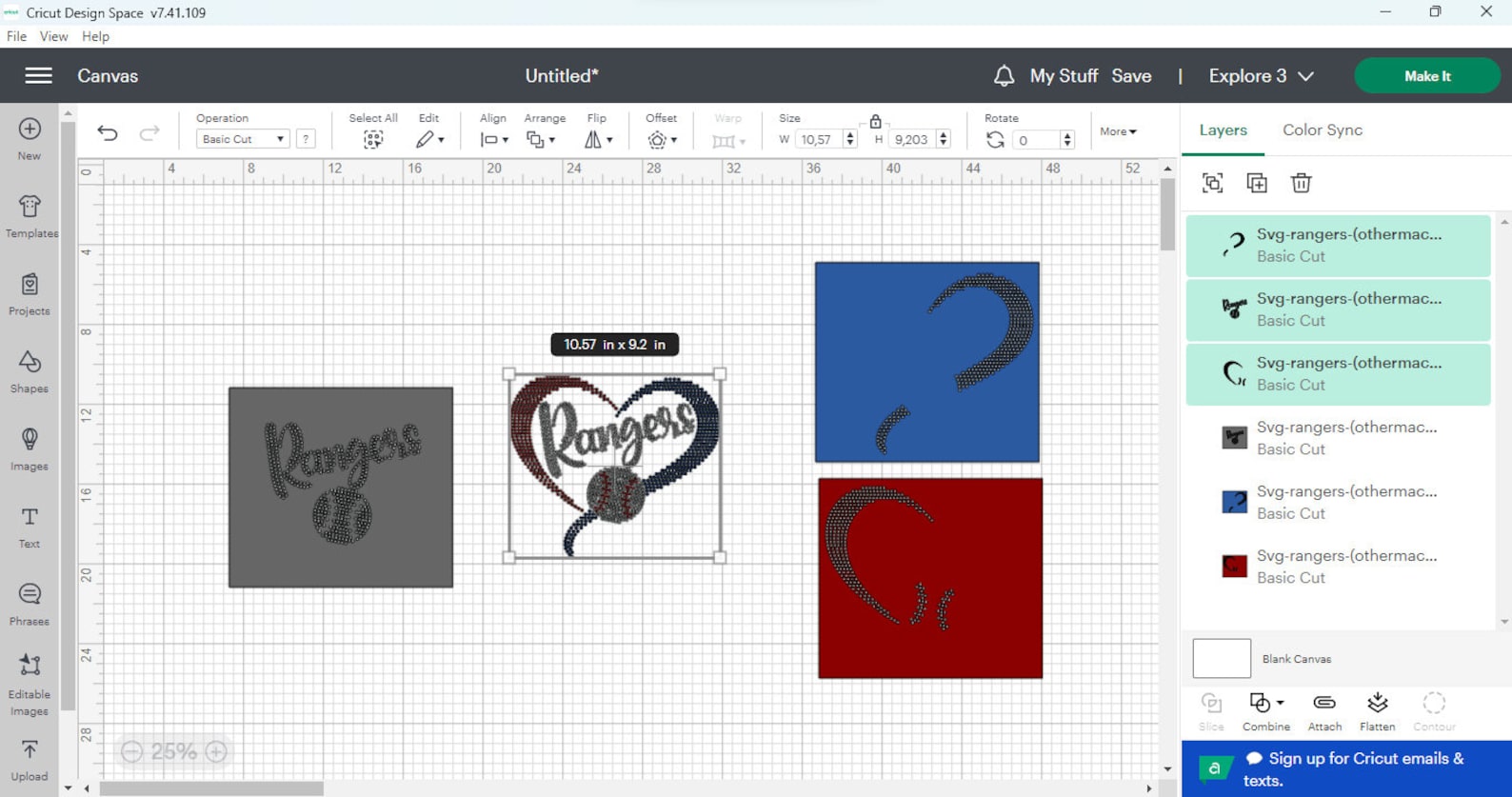This screenshot has width=1512, height=797.
Task: Click the Width input field
Action: [x=819, y=139]
